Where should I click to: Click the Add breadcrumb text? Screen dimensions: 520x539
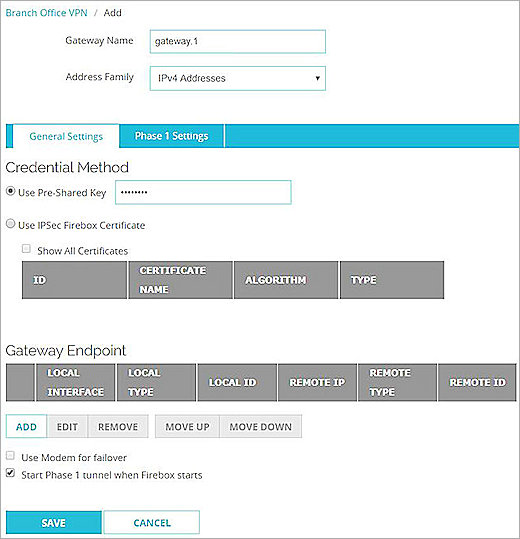tap(112, 13)
